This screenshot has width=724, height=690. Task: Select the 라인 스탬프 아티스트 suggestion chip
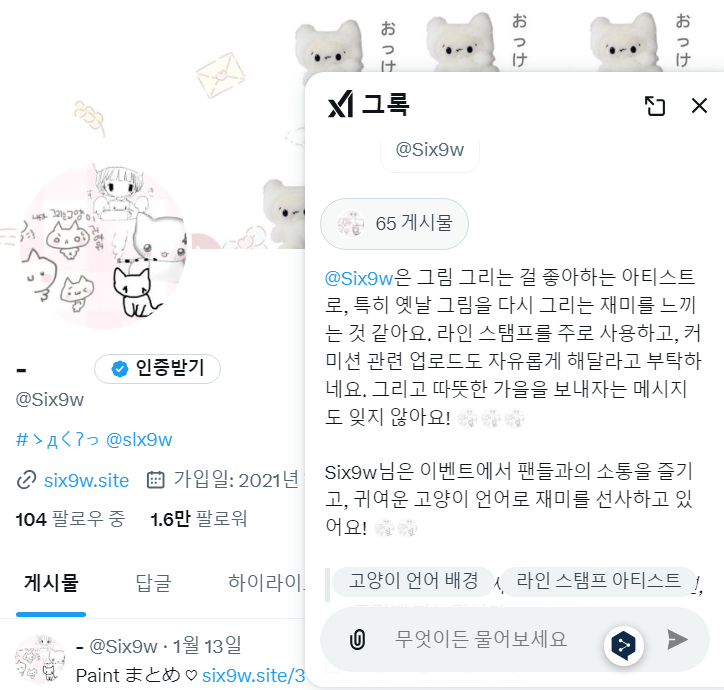pos(598,581)
